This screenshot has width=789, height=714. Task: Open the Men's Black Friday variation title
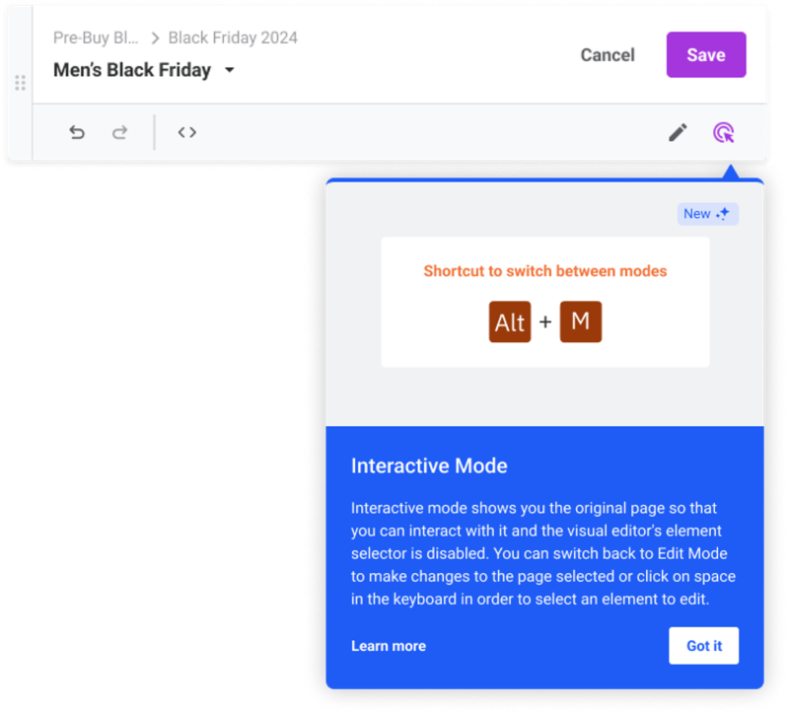tap(132, 70)
